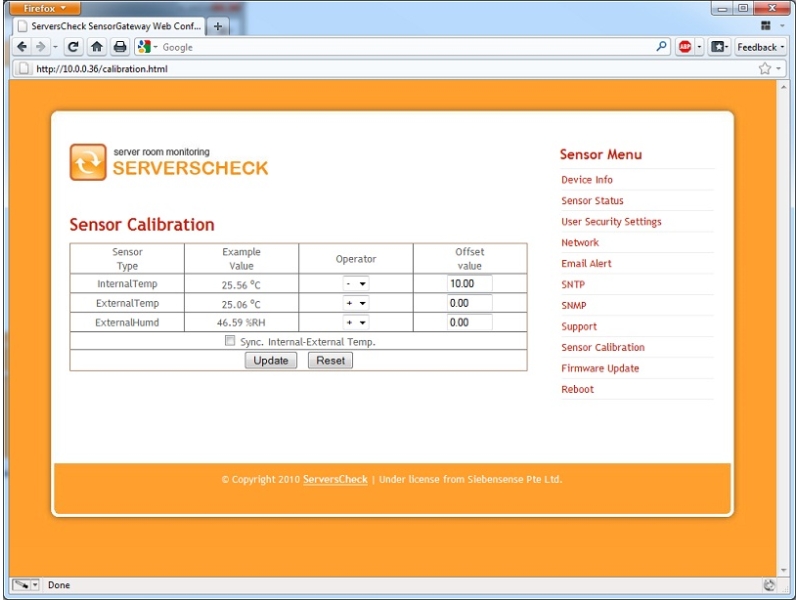Open the Support menu link
Screen dimensions: 800x600
(579, 326)
